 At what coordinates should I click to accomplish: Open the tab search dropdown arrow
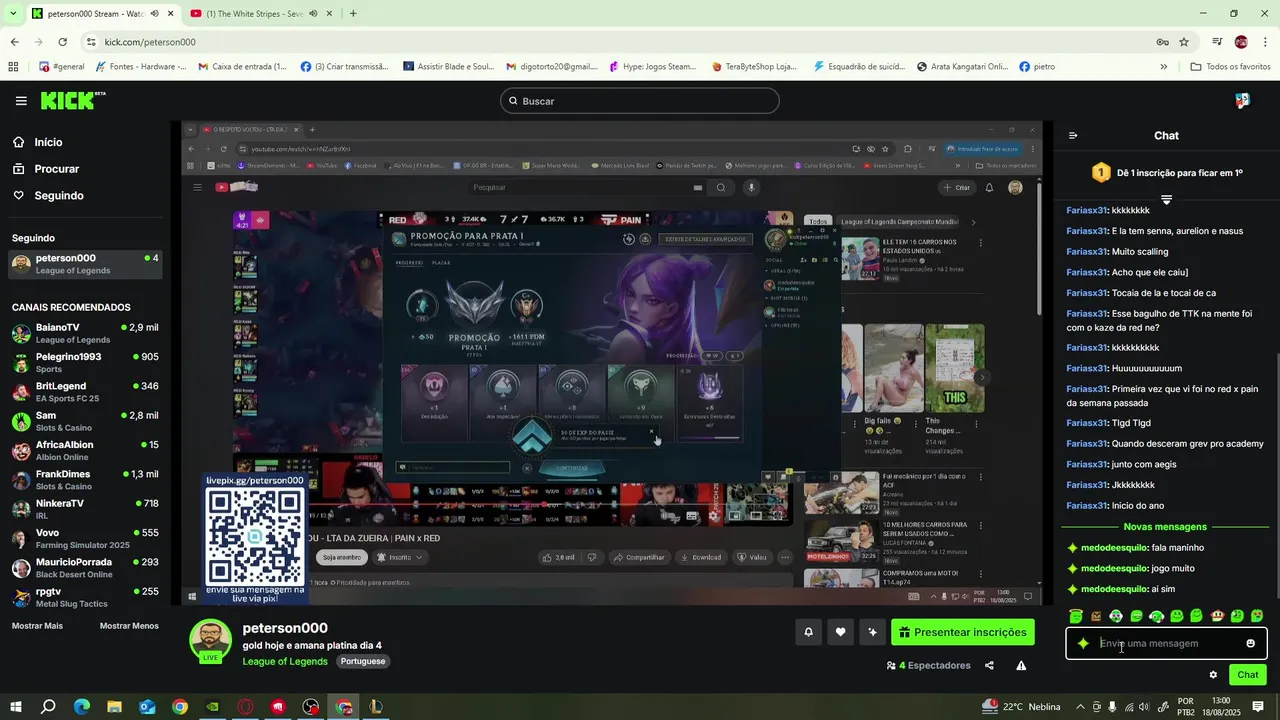[x=13, y=14]
